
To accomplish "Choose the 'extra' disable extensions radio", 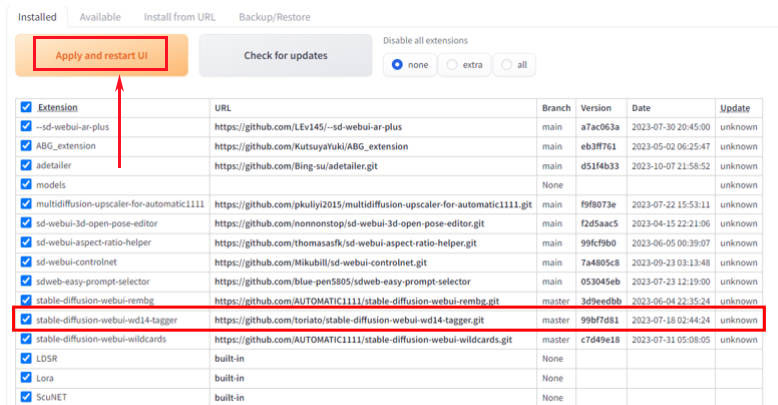I will (x=453, y=64).
